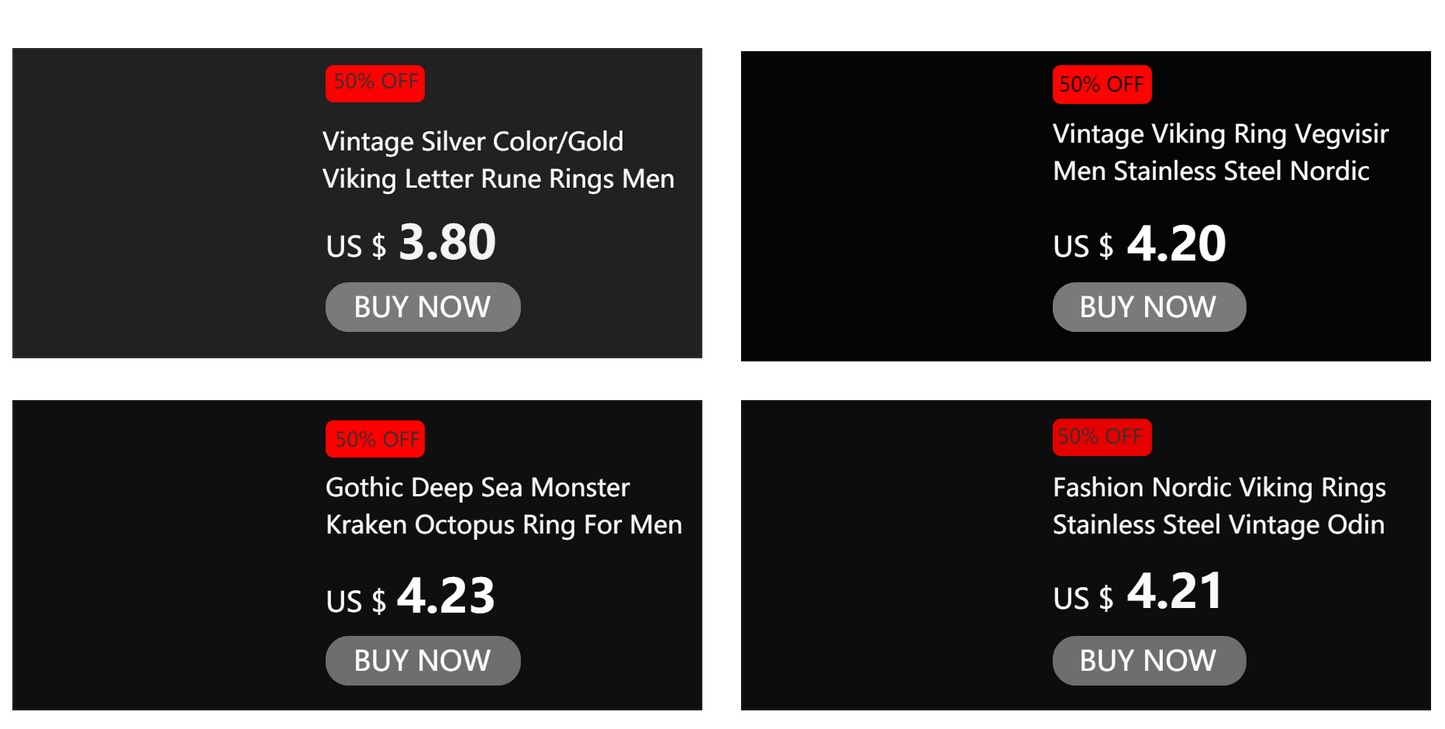Click BUY NOW for Vegvisir Viking Ring
1445x729 pixels.
1149,307
